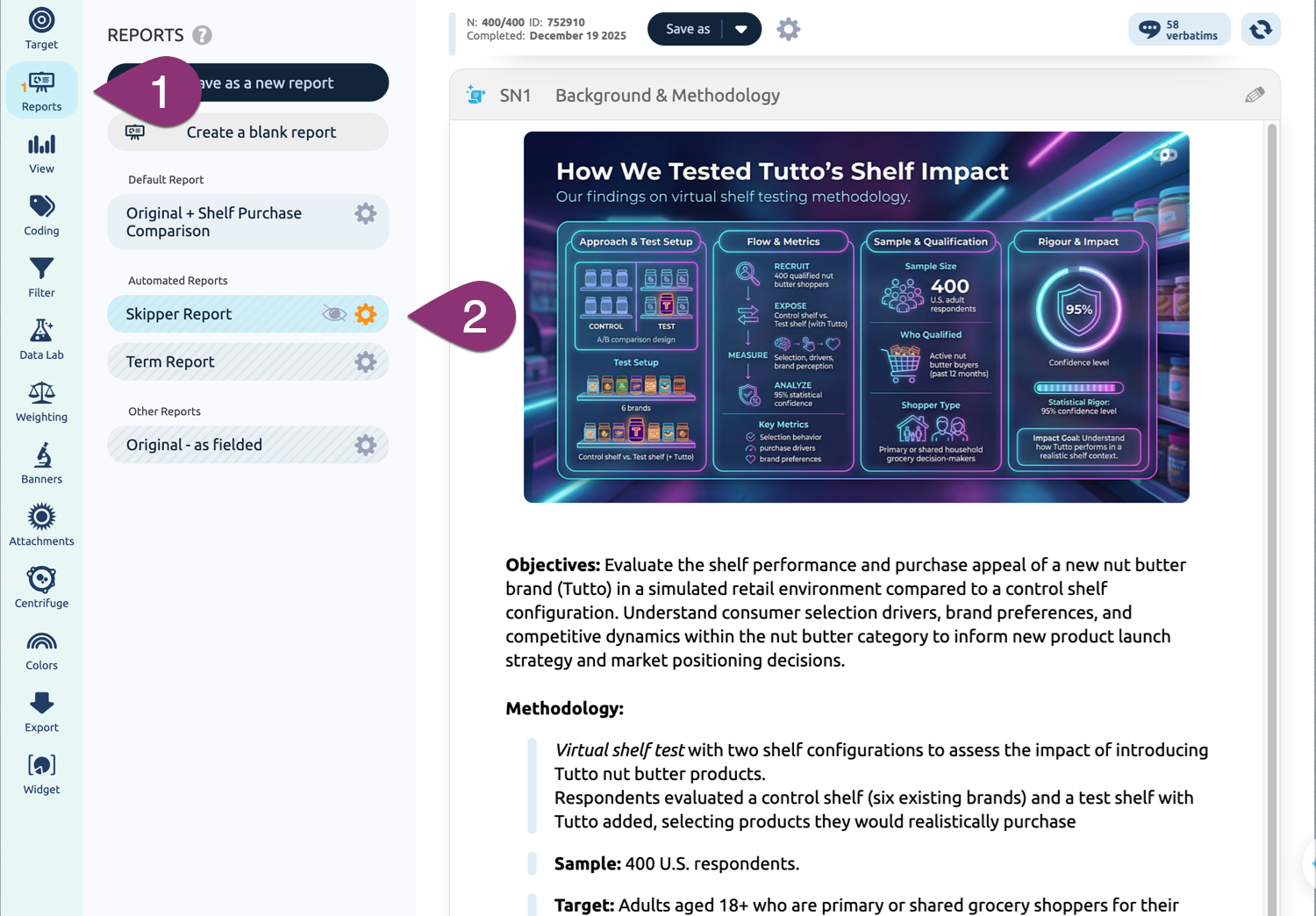Open the Colors settings
1316x916 pixels.
(x=41, y=651)
